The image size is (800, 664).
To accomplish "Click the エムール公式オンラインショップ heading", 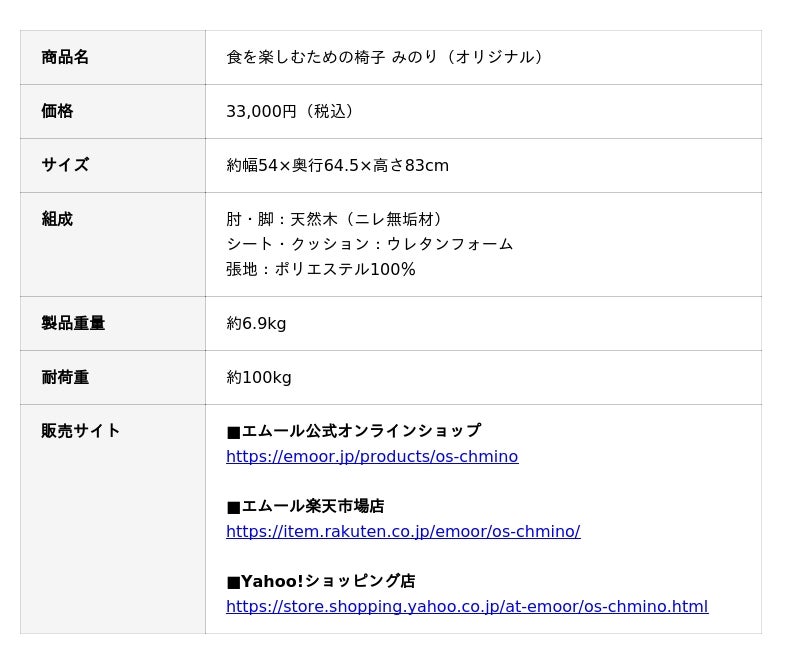I will click(x=354, y=431).
